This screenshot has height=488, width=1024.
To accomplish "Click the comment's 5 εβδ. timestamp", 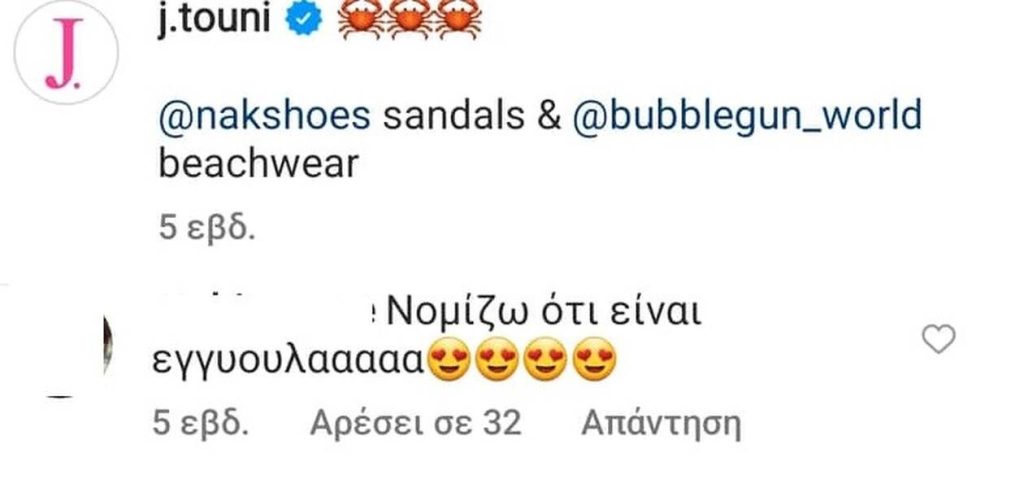I will click(x=200, y=424).
